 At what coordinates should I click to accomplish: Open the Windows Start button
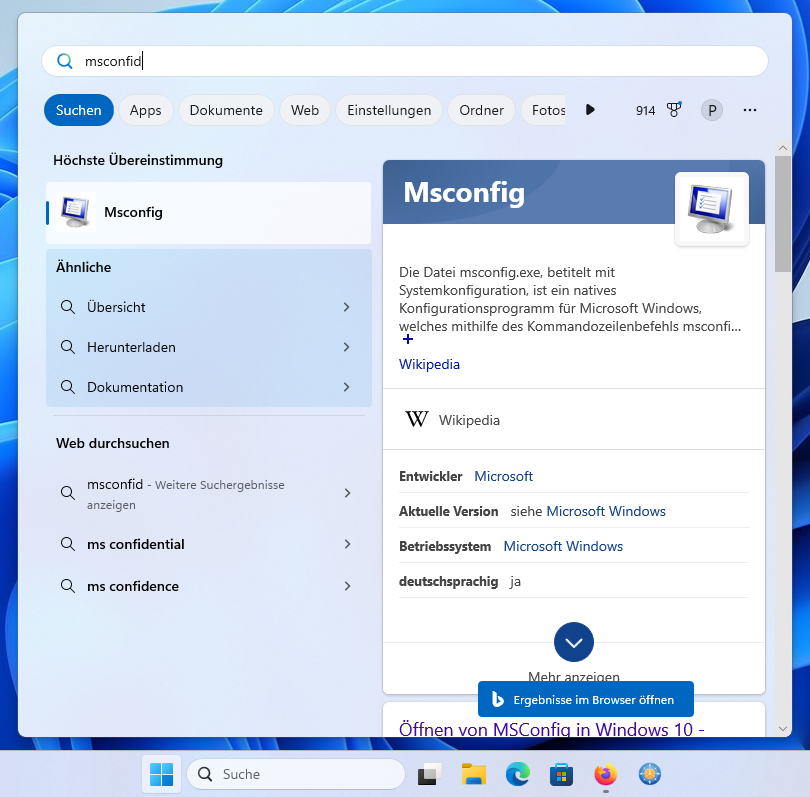[x=161, y=774]
